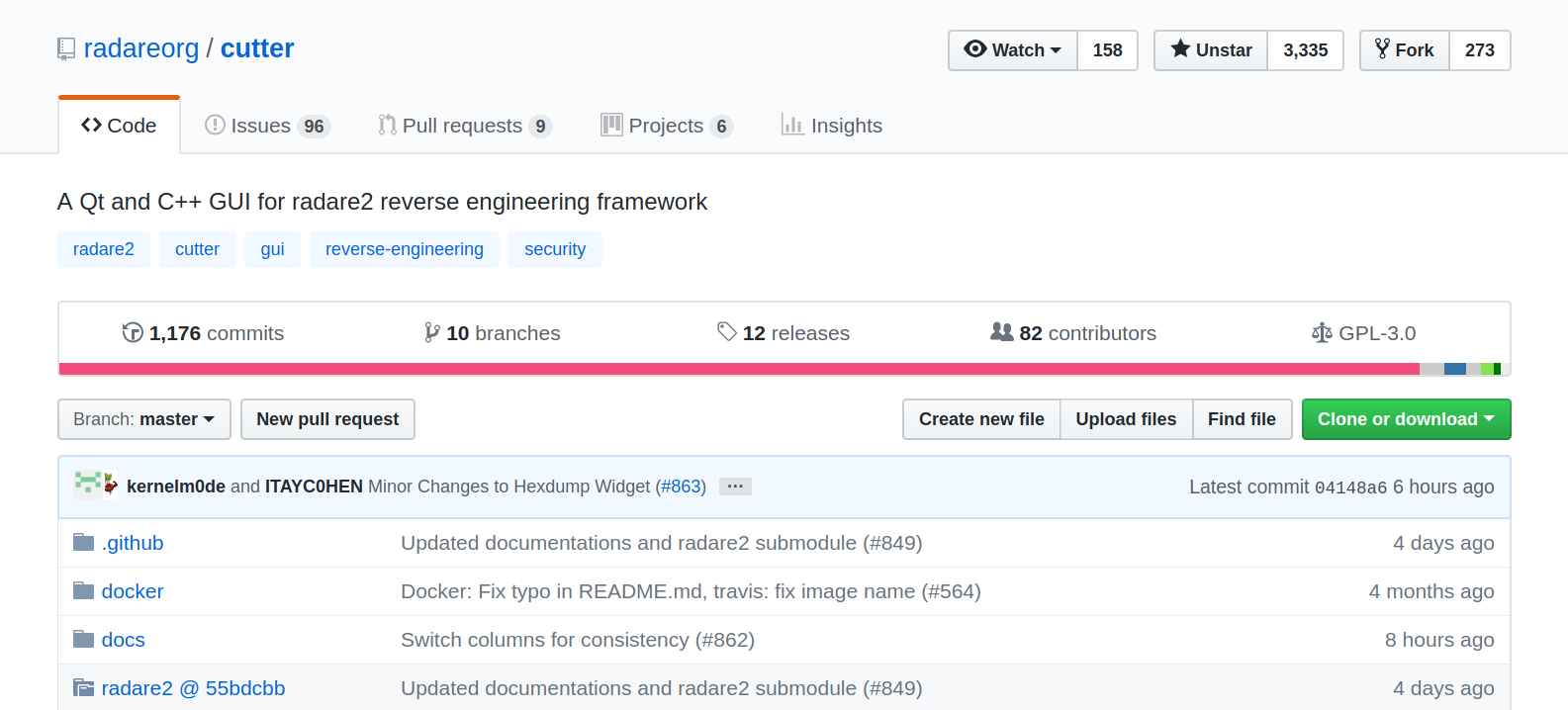
Task: View the 1,176 commits history
Action: click(x=203, y=333)
